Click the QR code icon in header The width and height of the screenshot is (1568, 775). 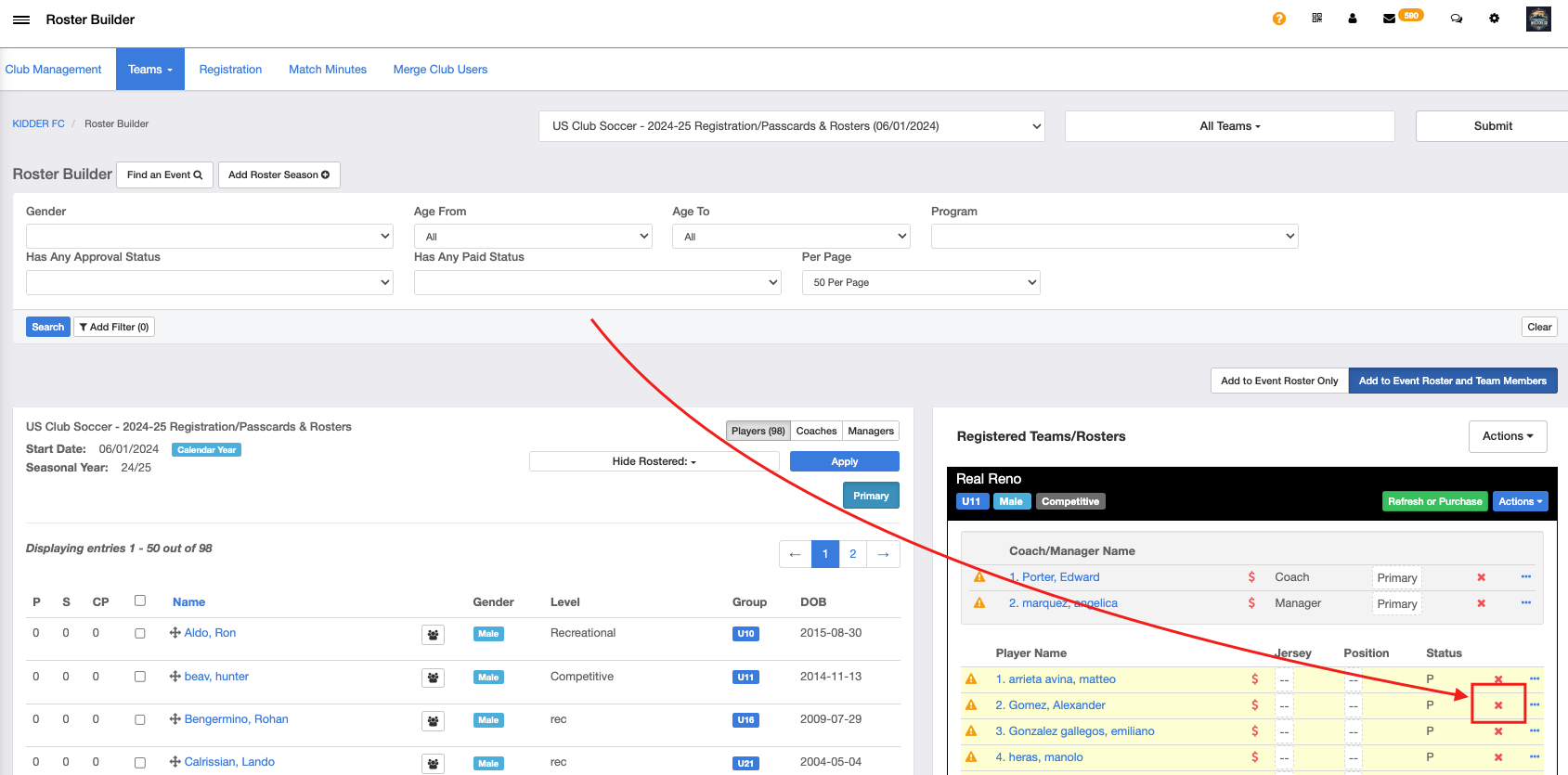pos(1316,19)
